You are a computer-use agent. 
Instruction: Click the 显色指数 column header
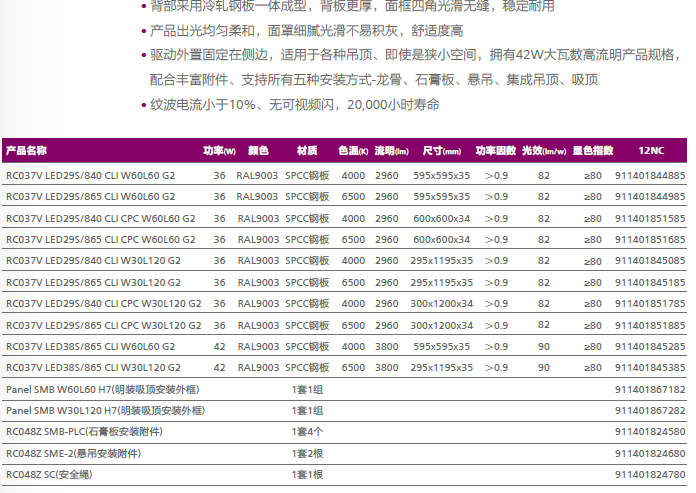coord(592,151)
